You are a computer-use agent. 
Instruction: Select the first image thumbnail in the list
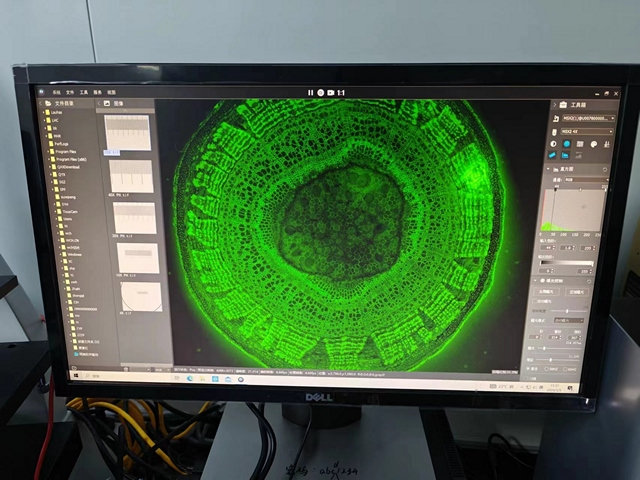pyautogui.click(x=127, y=133)
